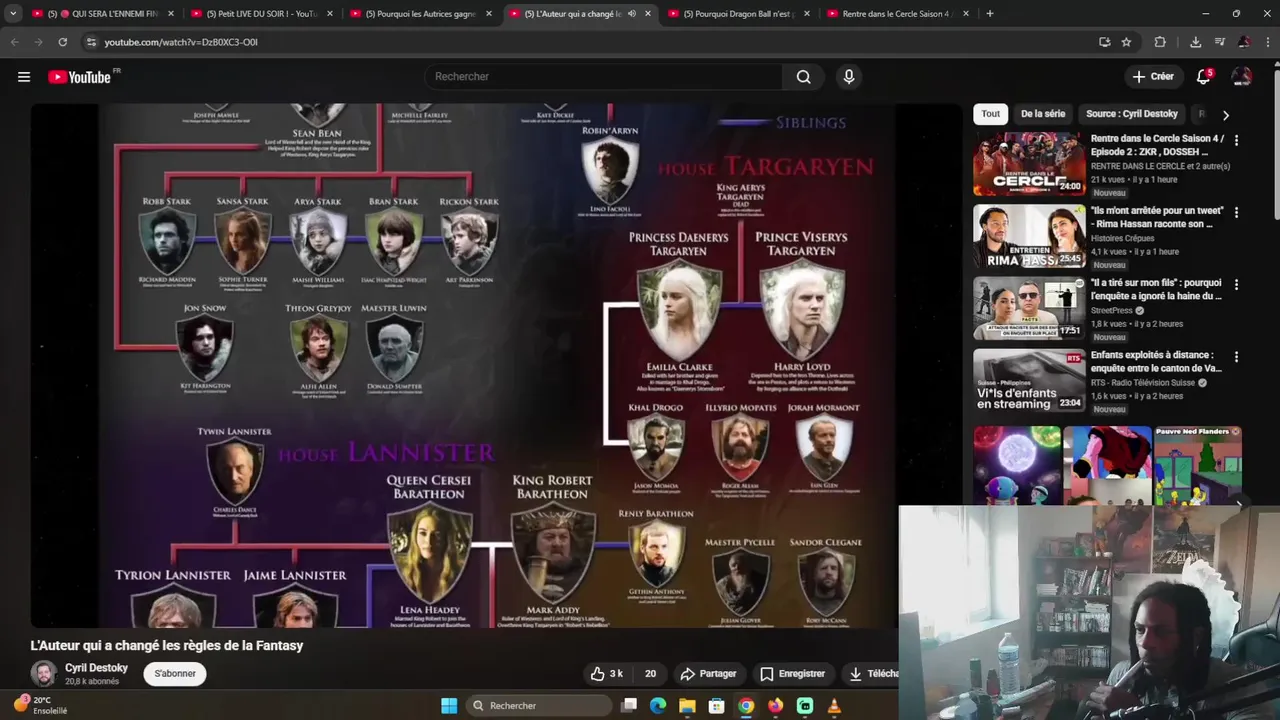1280x720 pixels.
Task: Open the YouTube hamburger guide menu
Action: click(24, 77)
